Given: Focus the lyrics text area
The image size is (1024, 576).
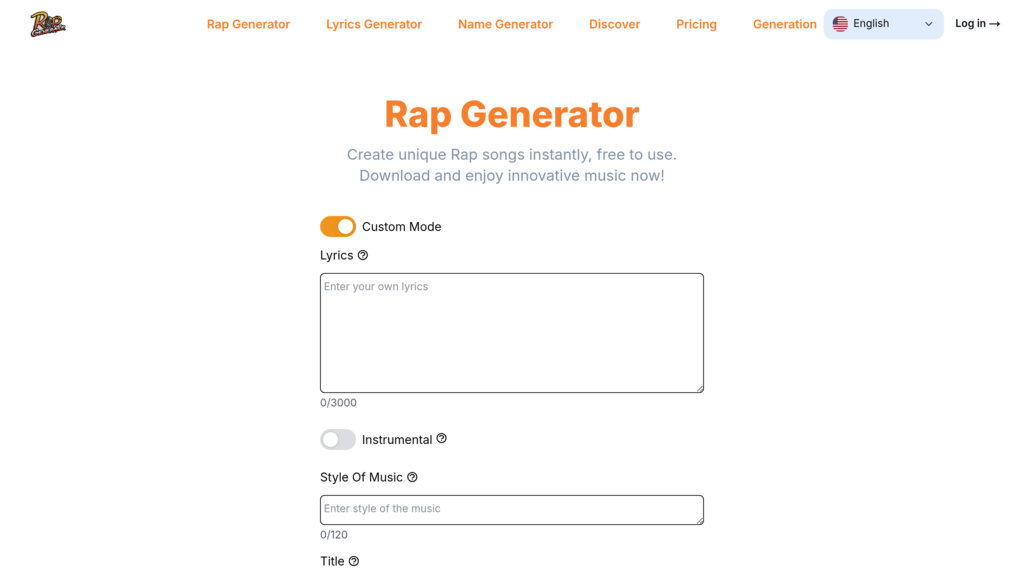Looking at the screenshot, I should click(x=511, y=333).
